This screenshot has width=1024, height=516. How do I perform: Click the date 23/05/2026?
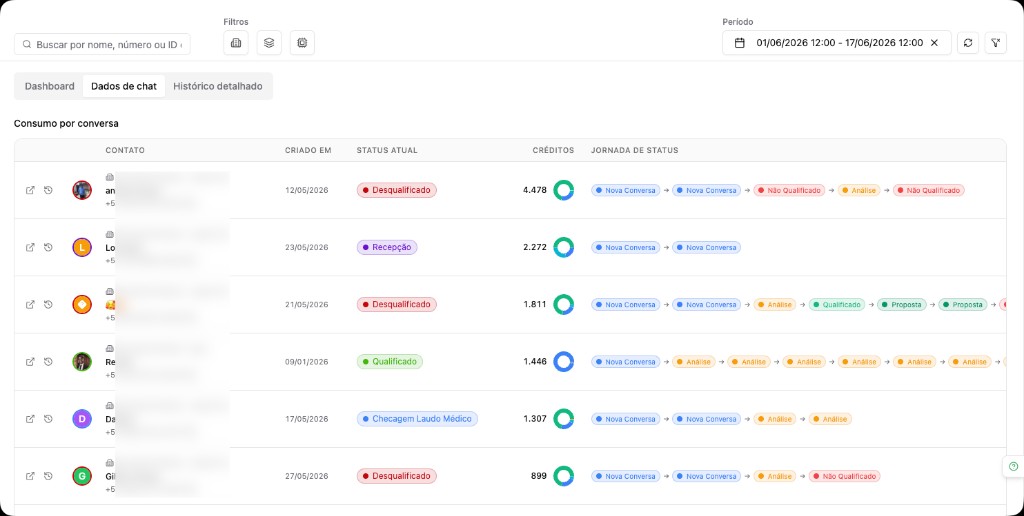[x=306, y=248]
